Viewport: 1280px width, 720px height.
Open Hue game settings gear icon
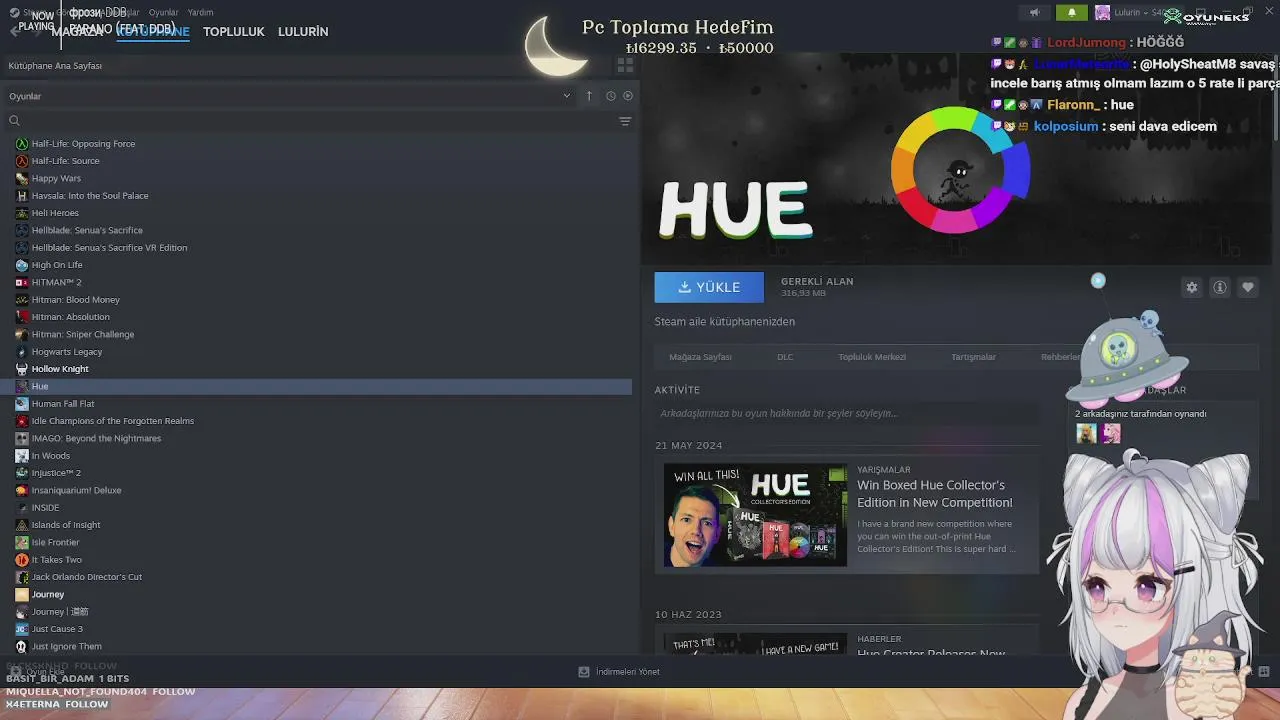(1192, 287)
